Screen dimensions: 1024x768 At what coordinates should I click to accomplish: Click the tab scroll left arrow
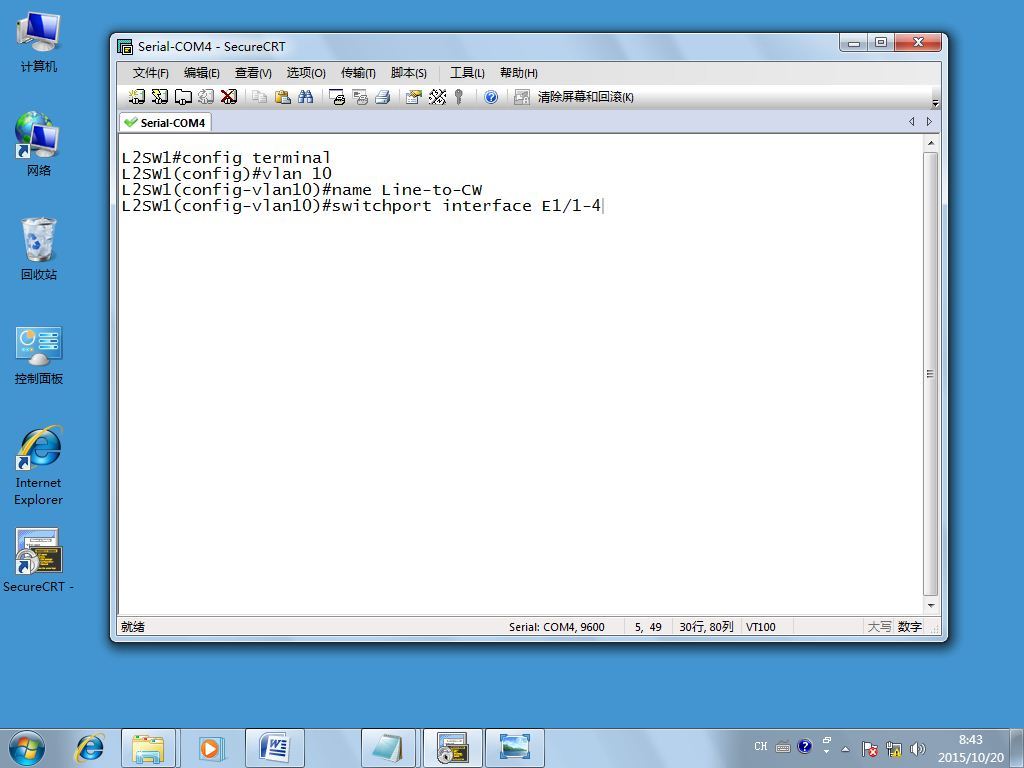(x=912, y=121)
